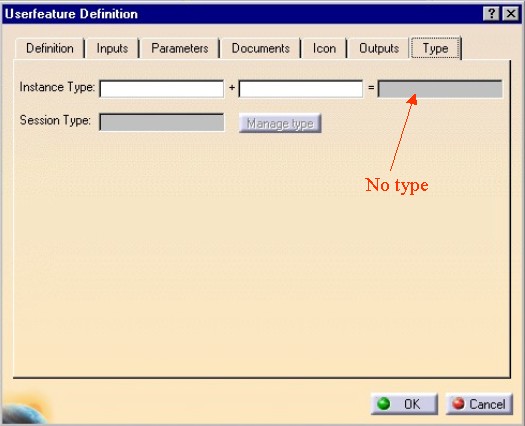The image size is (525, 426).
Task: Confirm with the OK button
Action: 404,404
